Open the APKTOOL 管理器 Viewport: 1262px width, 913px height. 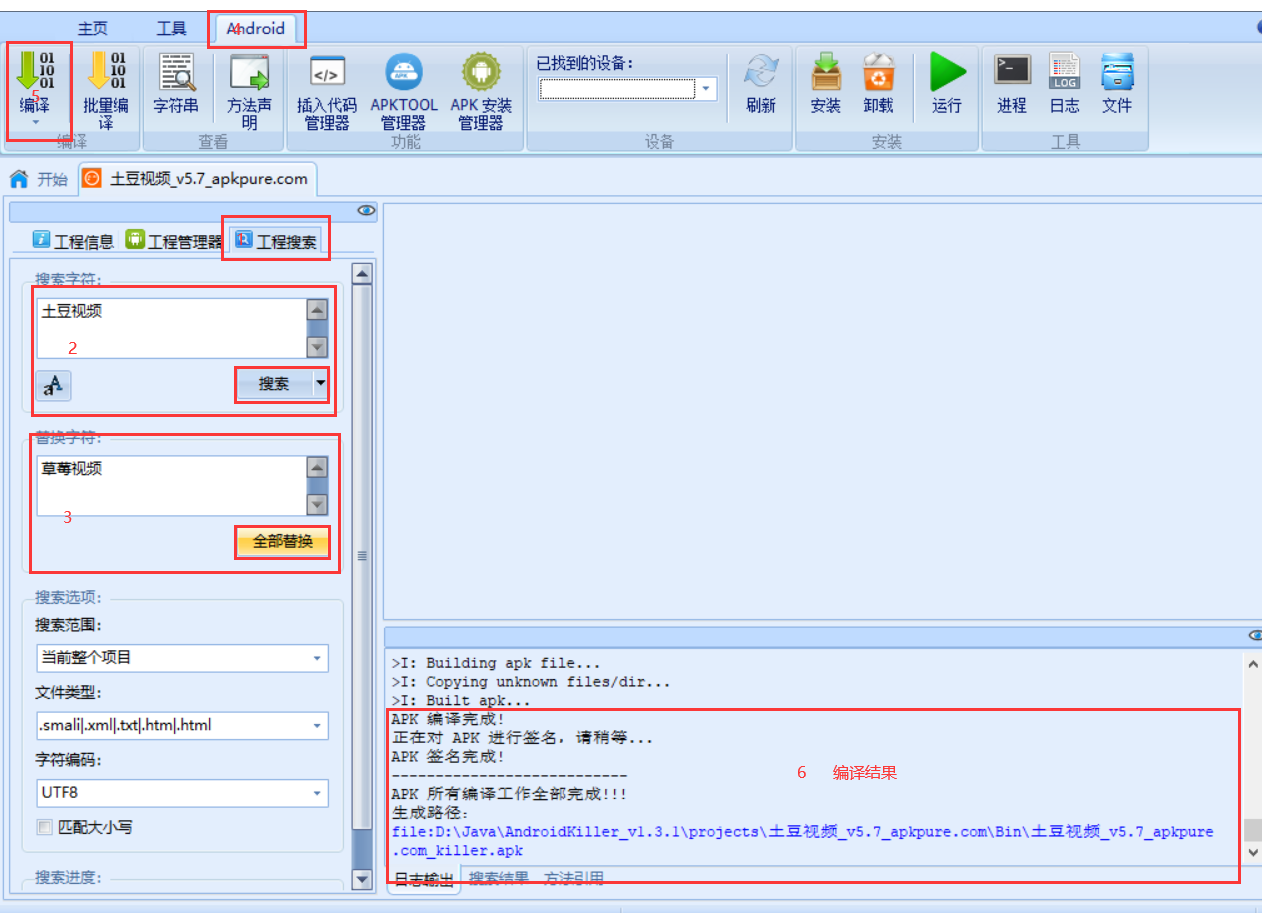404,85
